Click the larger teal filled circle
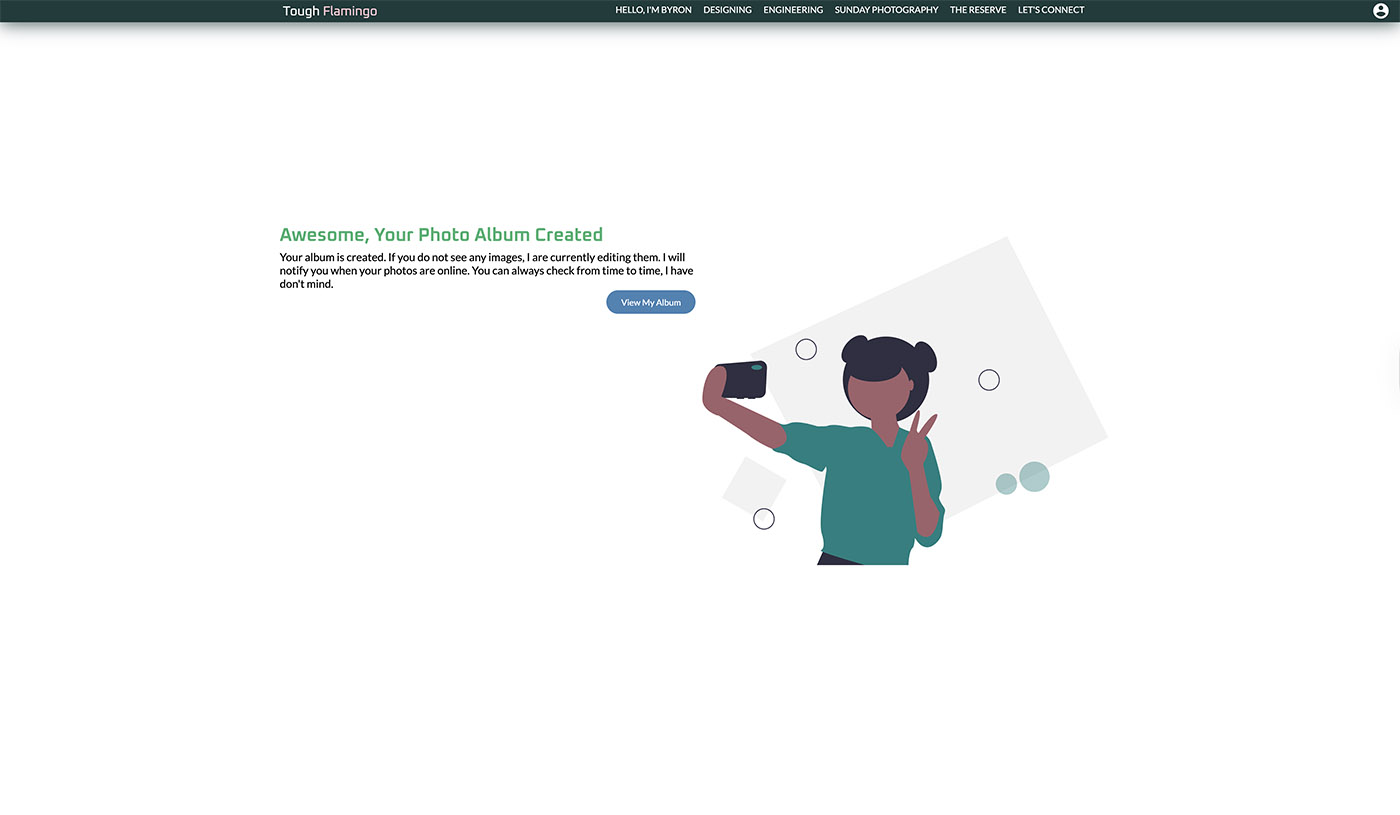 [1034, 476]
